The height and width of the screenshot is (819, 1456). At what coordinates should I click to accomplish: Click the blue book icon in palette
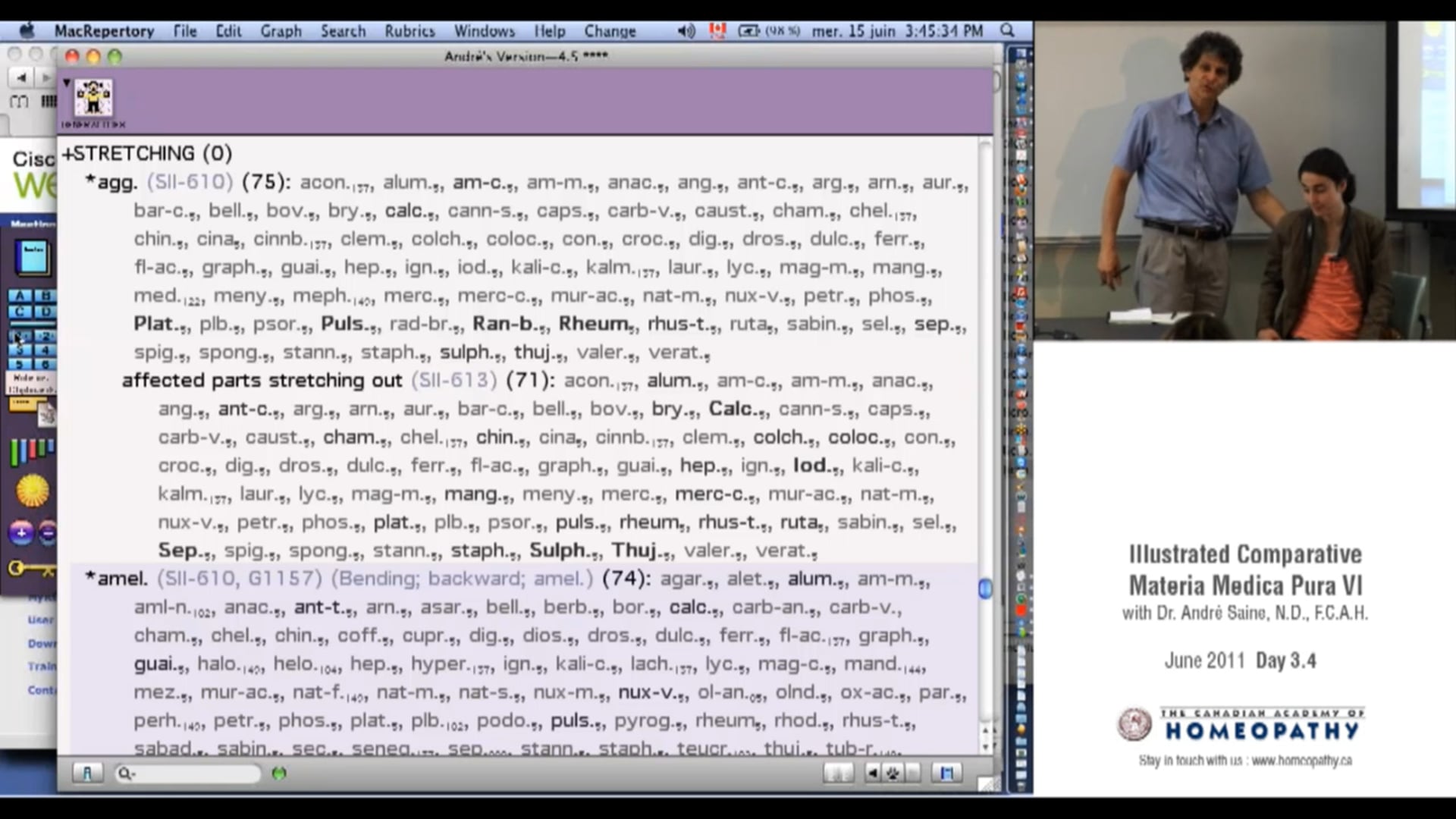(33, 258)
